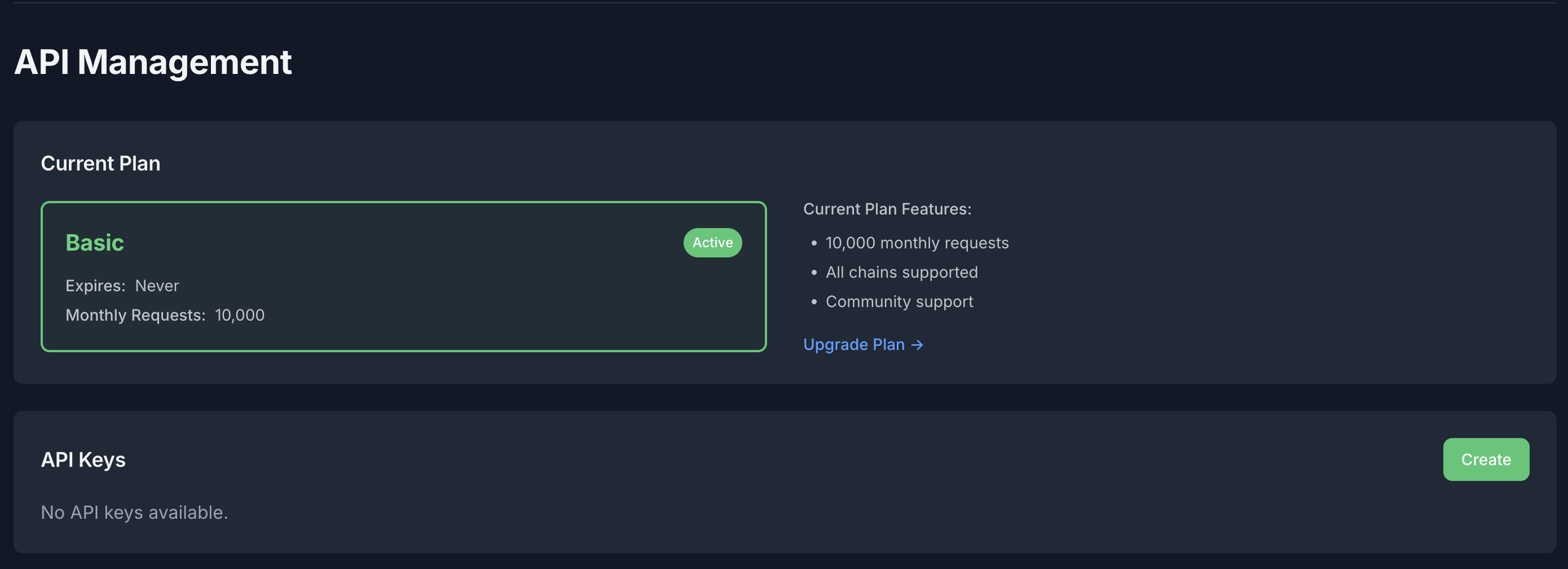1568x569 pixels.
Task: Click the 10,000 value in plan card
Action: point(240,315)
